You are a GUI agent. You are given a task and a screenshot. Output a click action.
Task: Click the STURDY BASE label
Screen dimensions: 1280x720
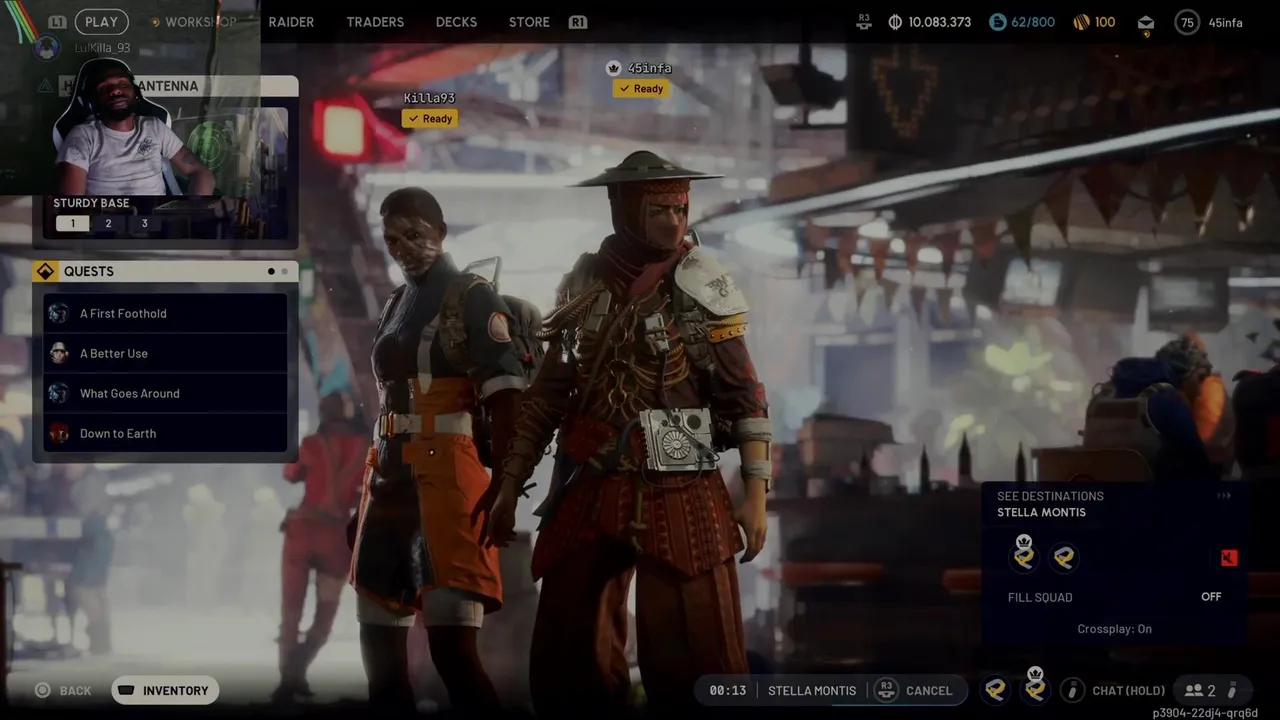click(x=91, y=203)
